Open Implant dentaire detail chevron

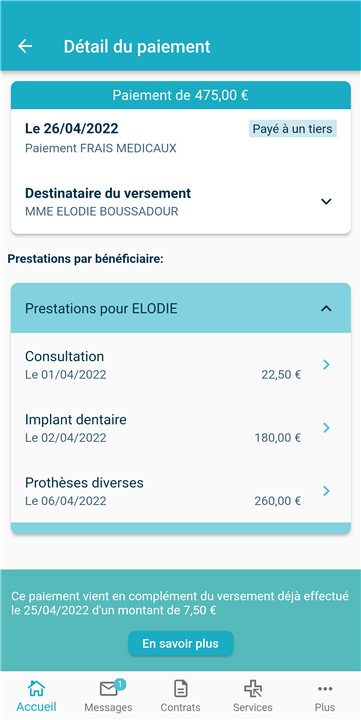327,428
